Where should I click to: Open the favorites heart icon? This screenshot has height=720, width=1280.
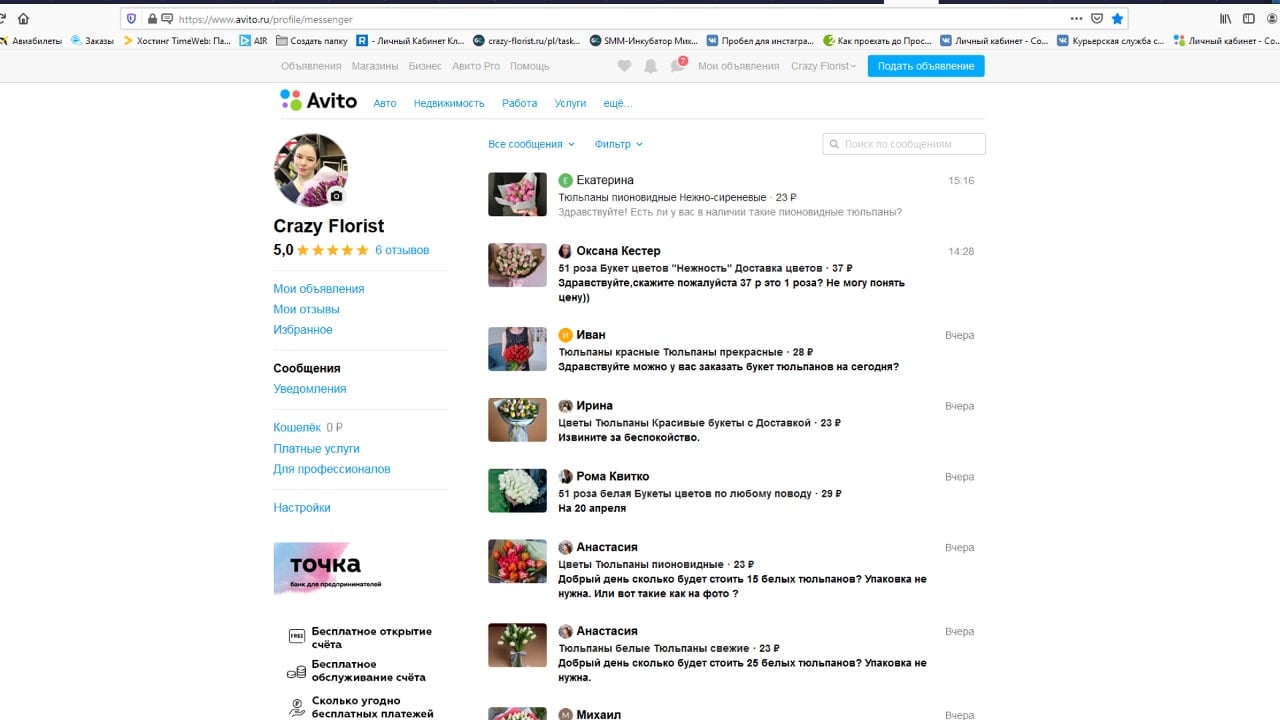(624, 66)
